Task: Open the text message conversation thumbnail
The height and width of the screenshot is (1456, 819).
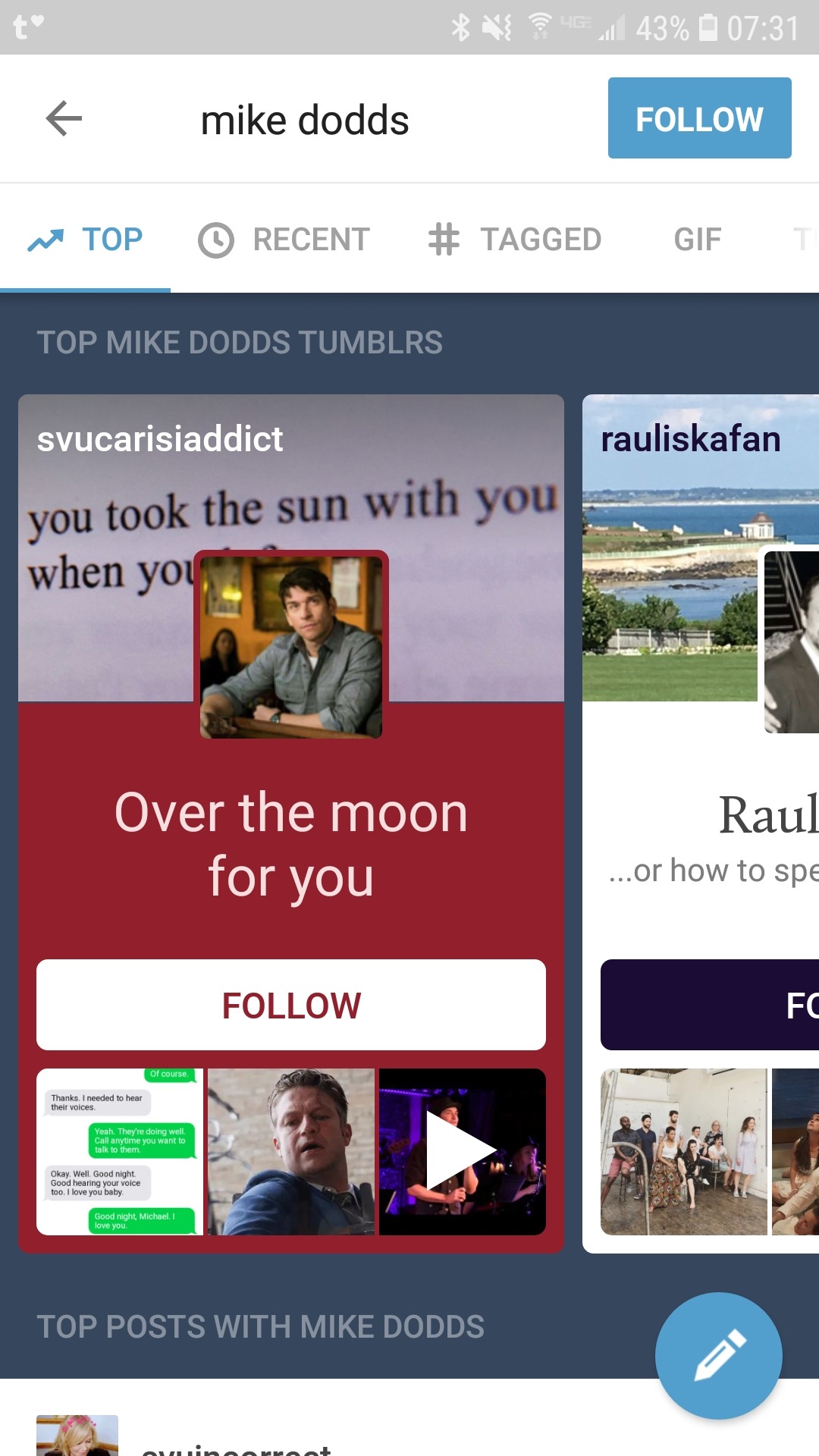Action: [120, 1152]
